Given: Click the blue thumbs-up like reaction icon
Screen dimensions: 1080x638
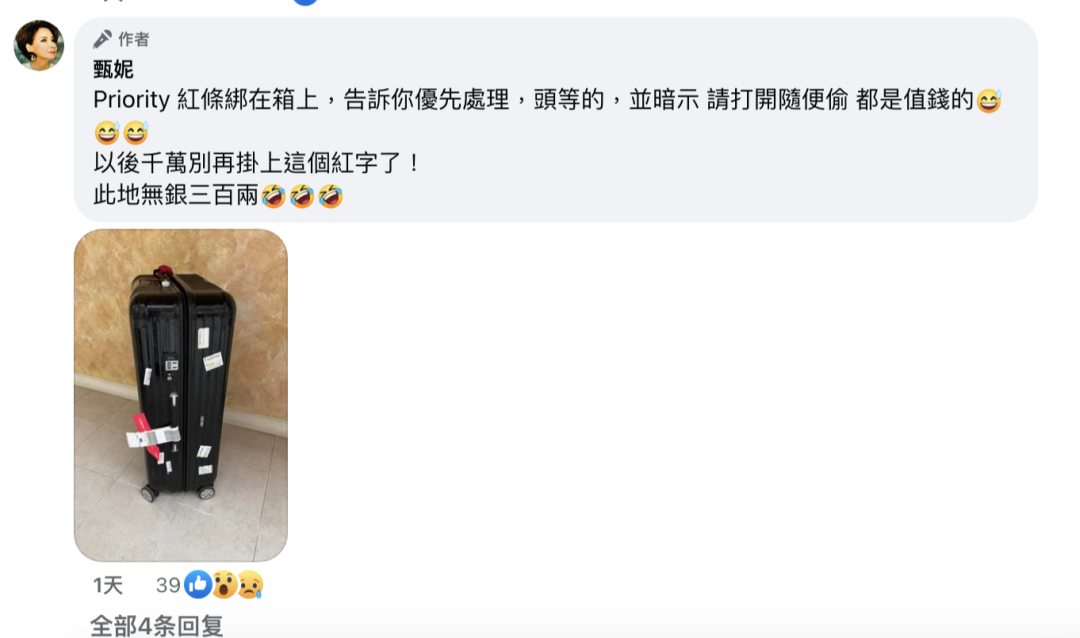Looking at the screenshot, I should pyautogui.click(x=198, y=585).
